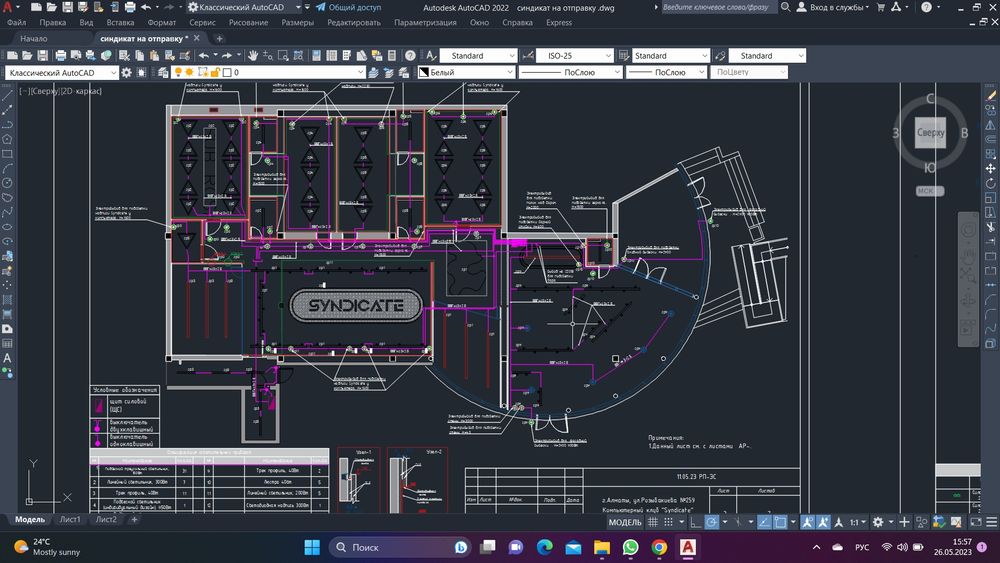
Task: Select the Line tool in draw toolbar
Action: point(7,96)
